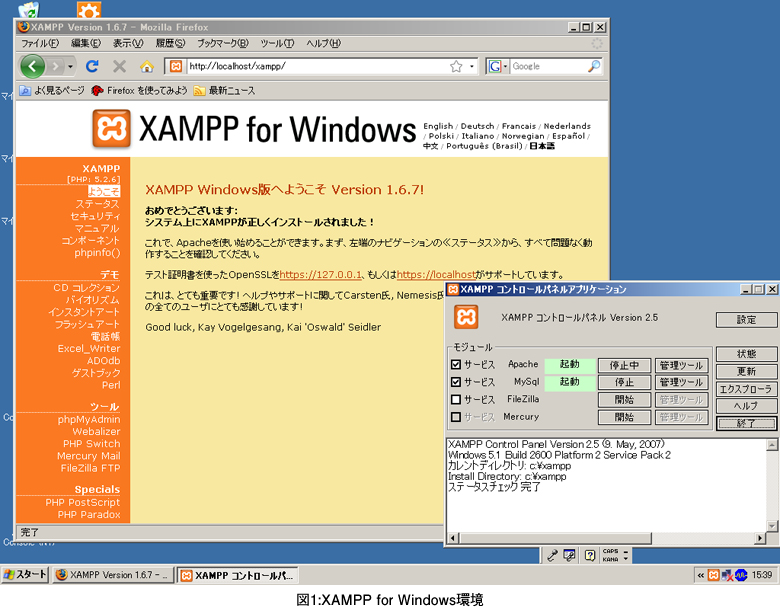The height and width of the screenshot is (611, 780).
Task: Open the 表示(V) menu
Action: (128, 43)
